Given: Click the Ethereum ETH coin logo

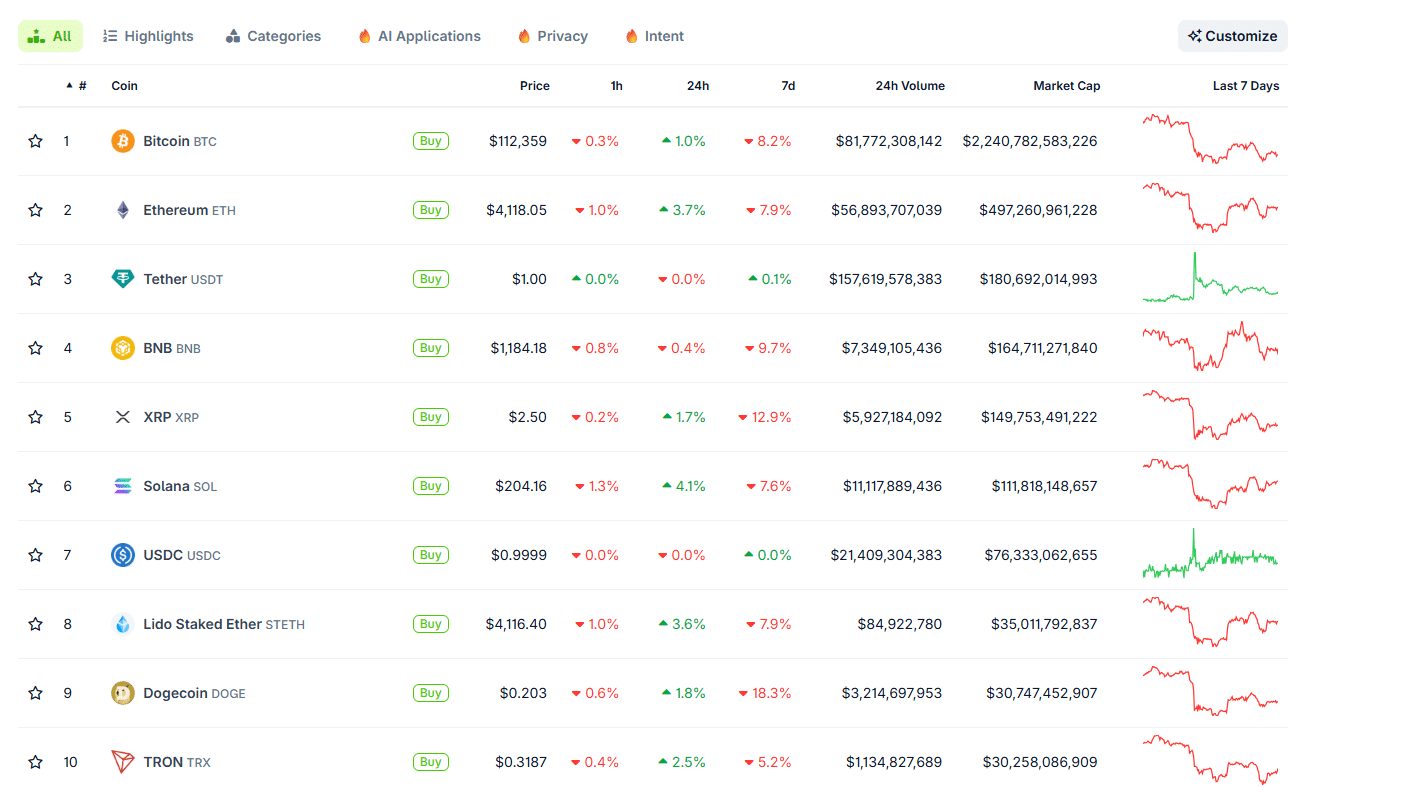Looking at the screenshot, I should (x=122, y=210).
